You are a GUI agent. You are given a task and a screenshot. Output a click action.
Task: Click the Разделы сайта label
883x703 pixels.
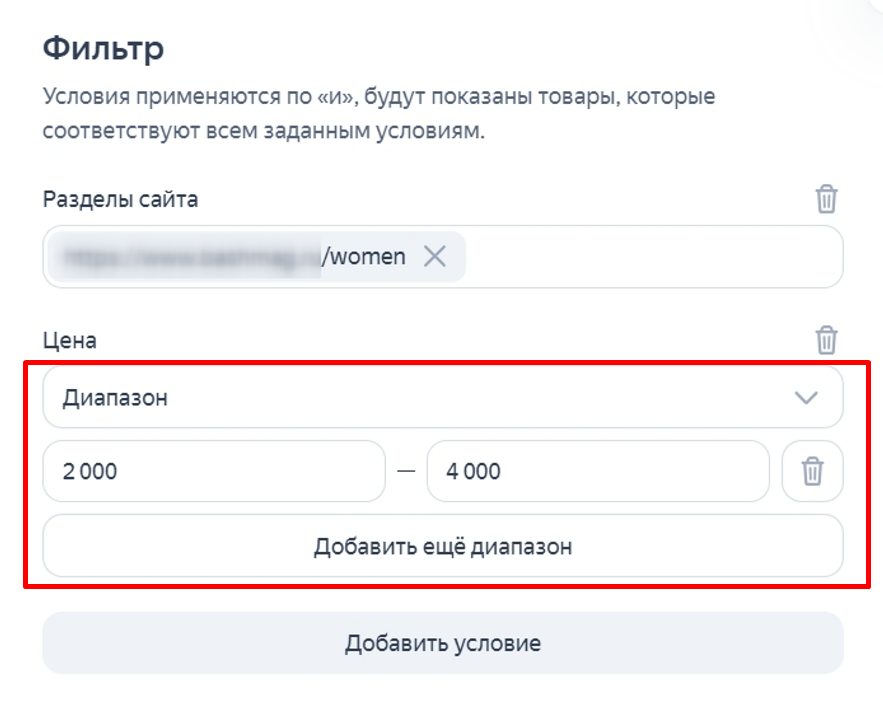click(120, 199)
